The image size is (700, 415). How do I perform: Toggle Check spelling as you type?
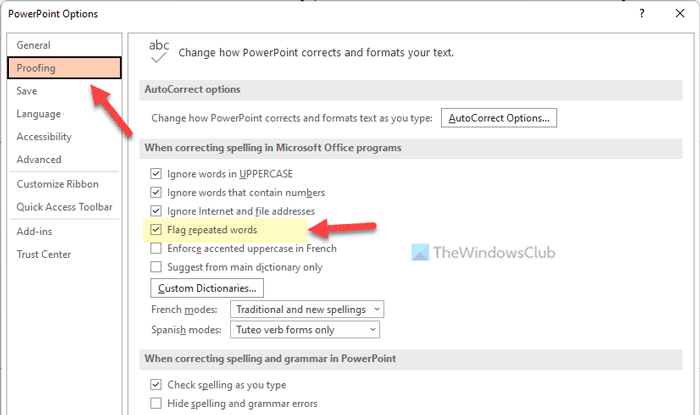pos(156,384)
